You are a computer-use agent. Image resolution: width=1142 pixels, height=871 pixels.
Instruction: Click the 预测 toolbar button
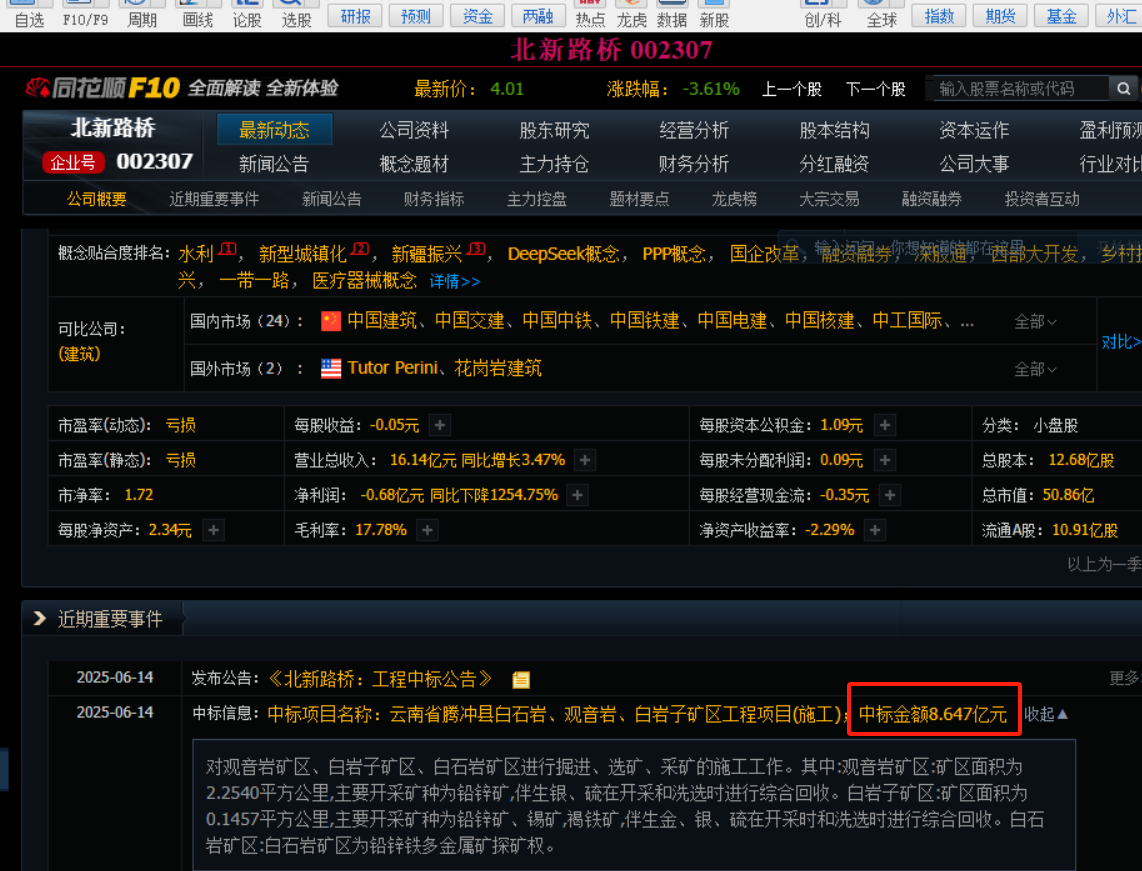(416, 16)
